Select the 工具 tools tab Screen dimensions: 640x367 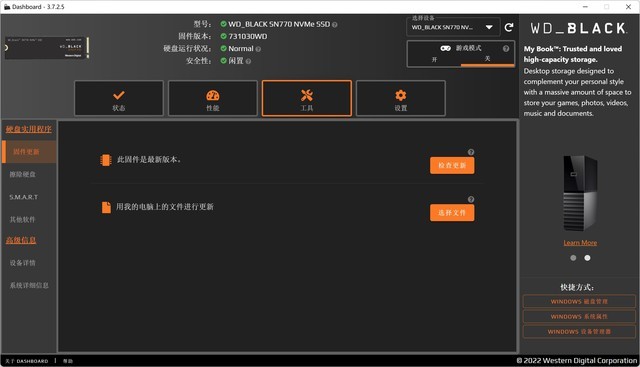[307, 98]
